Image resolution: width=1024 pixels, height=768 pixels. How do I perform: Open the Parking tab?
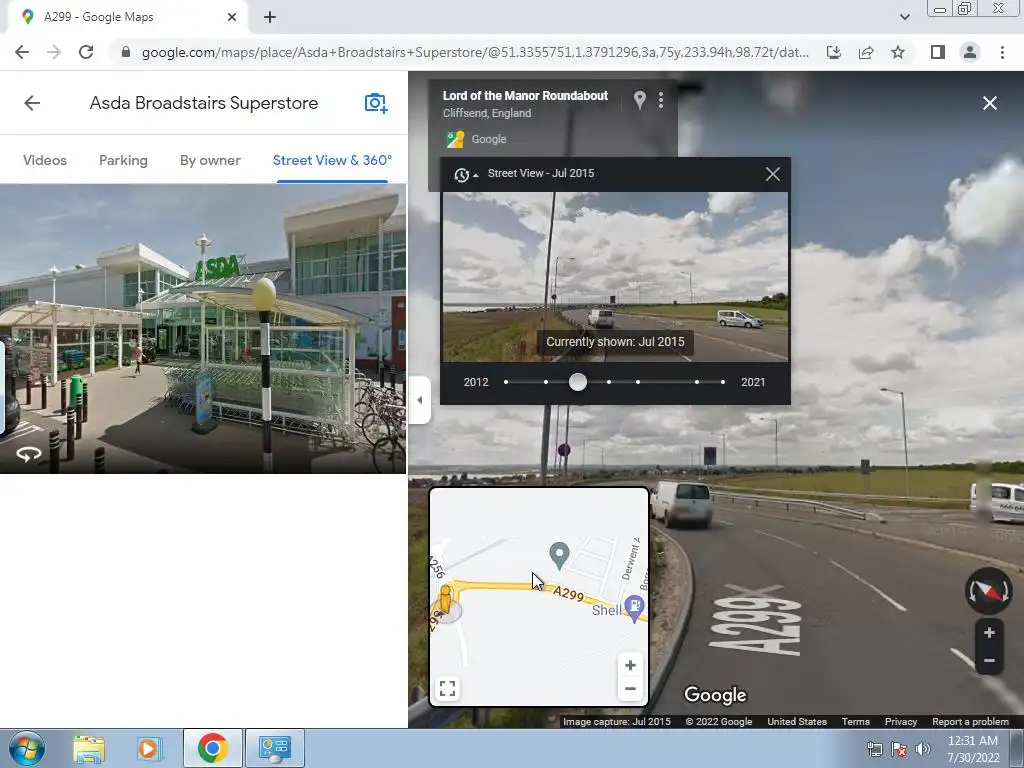point(123,160)
